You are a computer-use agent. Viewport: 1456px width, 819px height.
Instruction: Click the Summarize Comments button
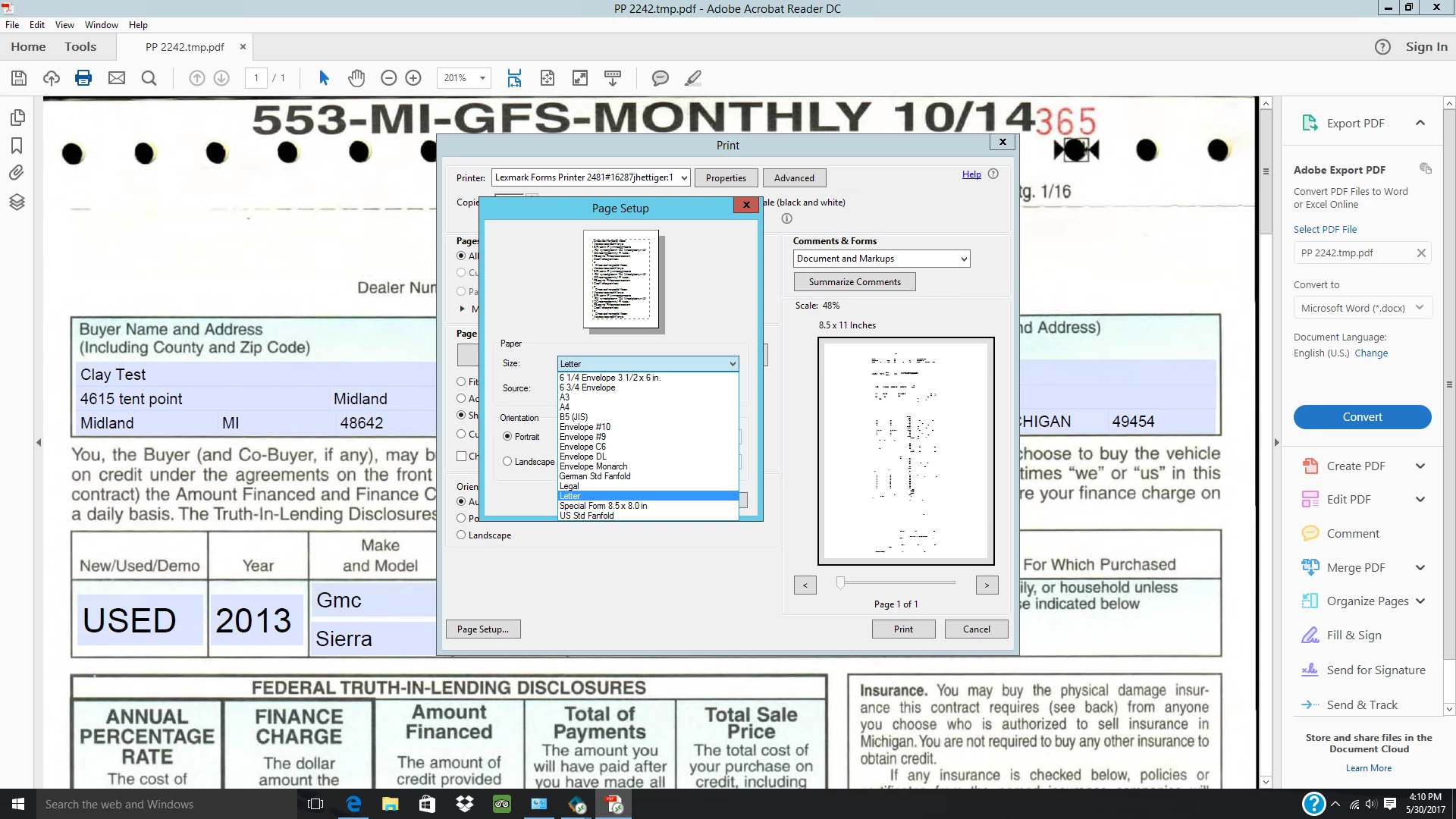[x=855, y=282]
